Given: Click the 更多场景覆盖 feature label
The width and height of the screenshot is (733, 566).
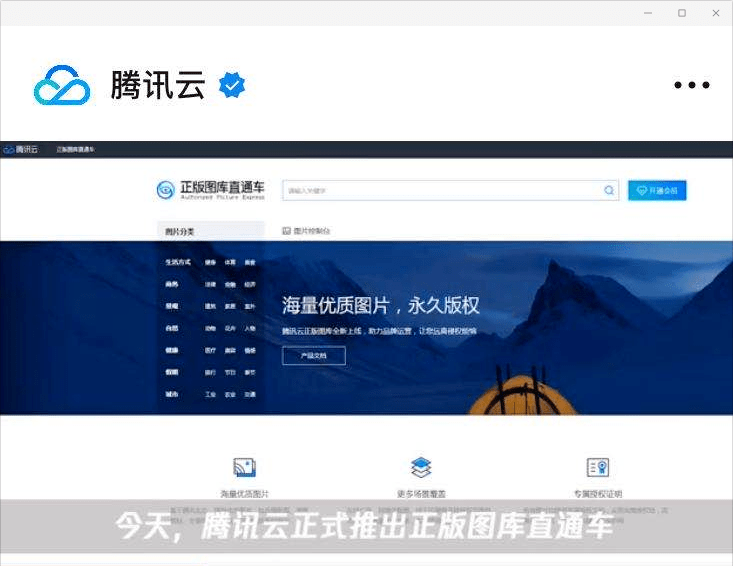Looking at the screenshot, I should tap(421, 494).
